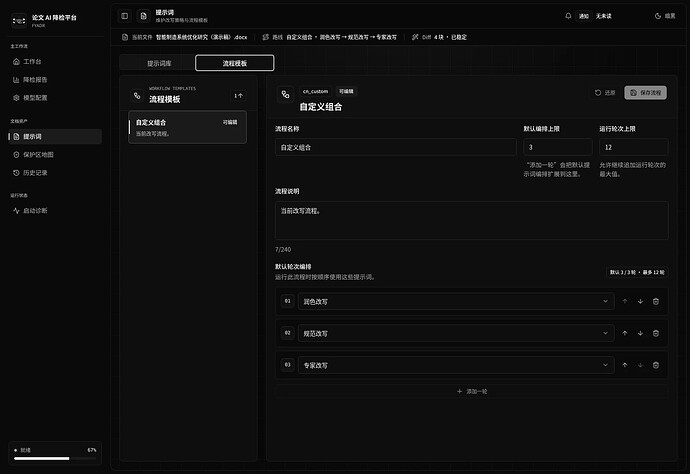Focus the 默认编排上限 field showing 3
Viewport: 690px width, 474px height.
click(558, 147)
